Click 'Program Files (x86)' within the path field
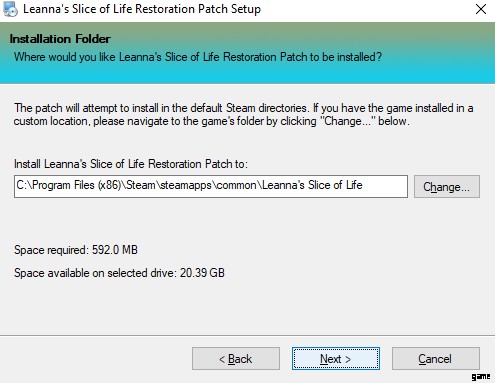 point(76,185)
